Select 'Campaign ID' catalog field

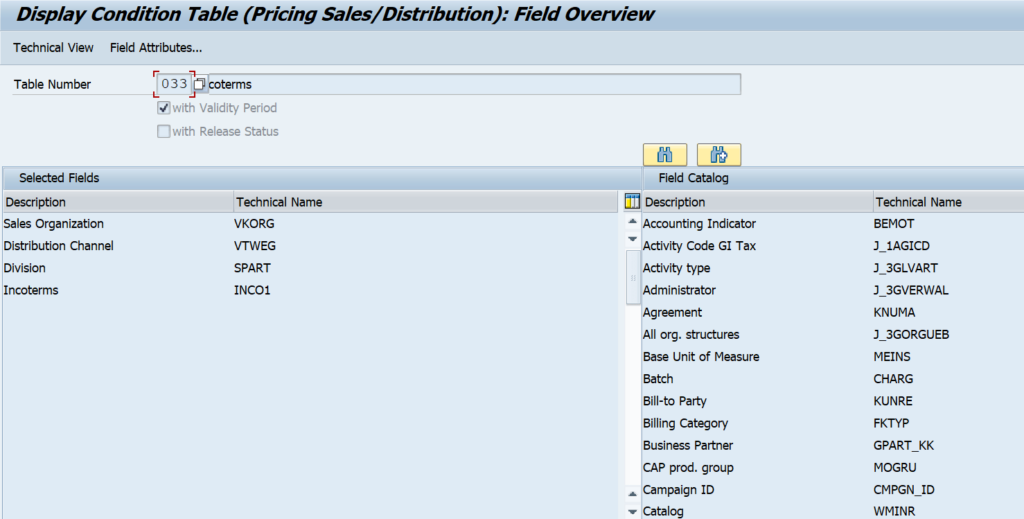(679, 490)
